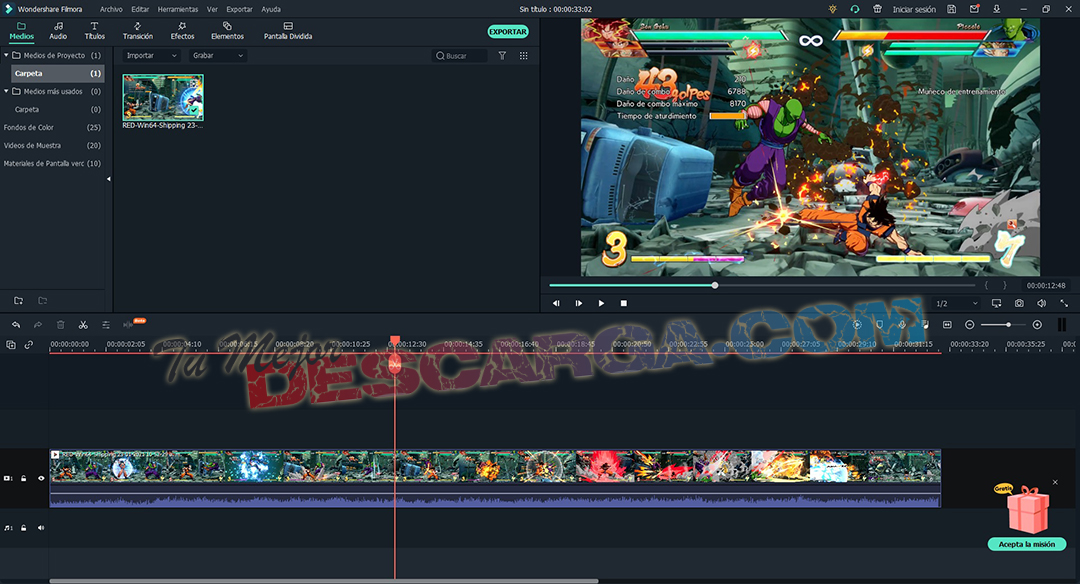Close the Gratis gift popup
Viewport: 1080px width, 584px height.
[1055, 482]
